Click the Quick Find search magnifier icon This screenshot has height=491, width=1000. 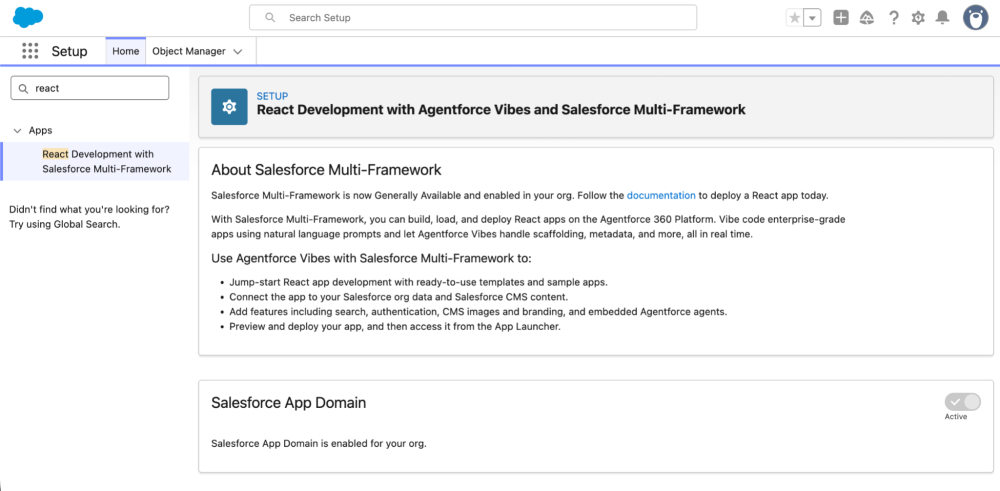coord(24,89)
